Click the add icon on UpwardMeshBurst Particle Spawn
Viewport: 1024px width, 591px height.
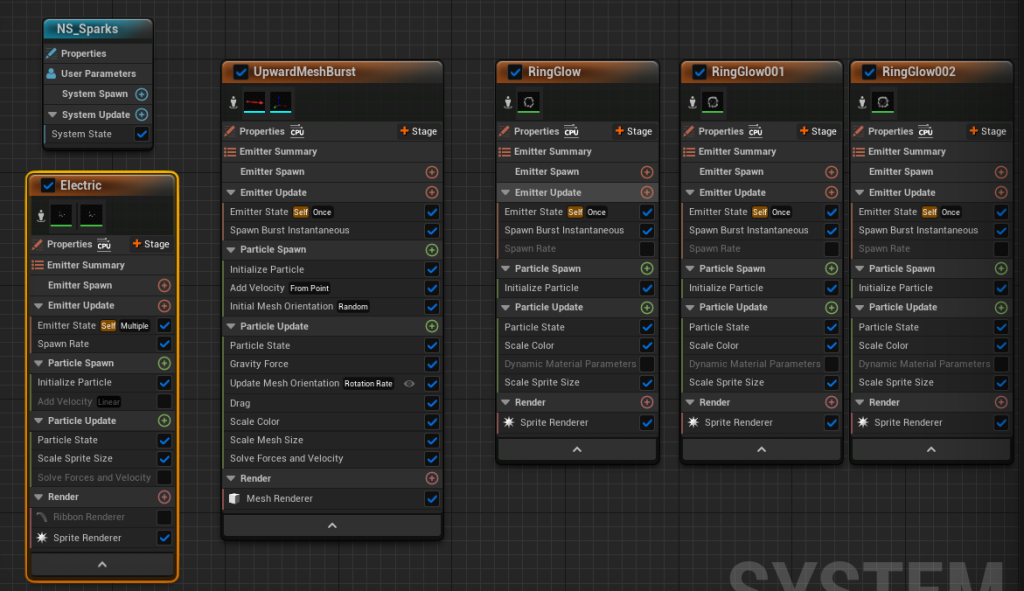[432, 249]
